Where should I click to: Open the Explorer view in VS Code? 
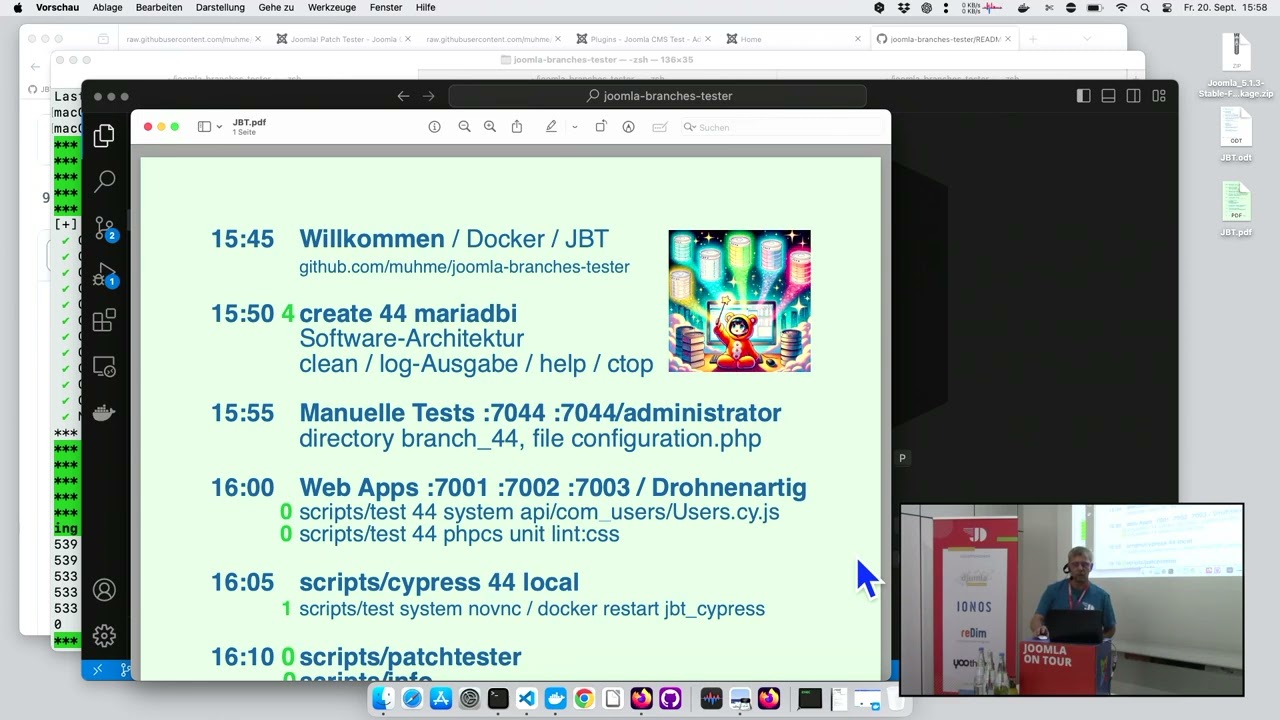[x=104, y=135]
